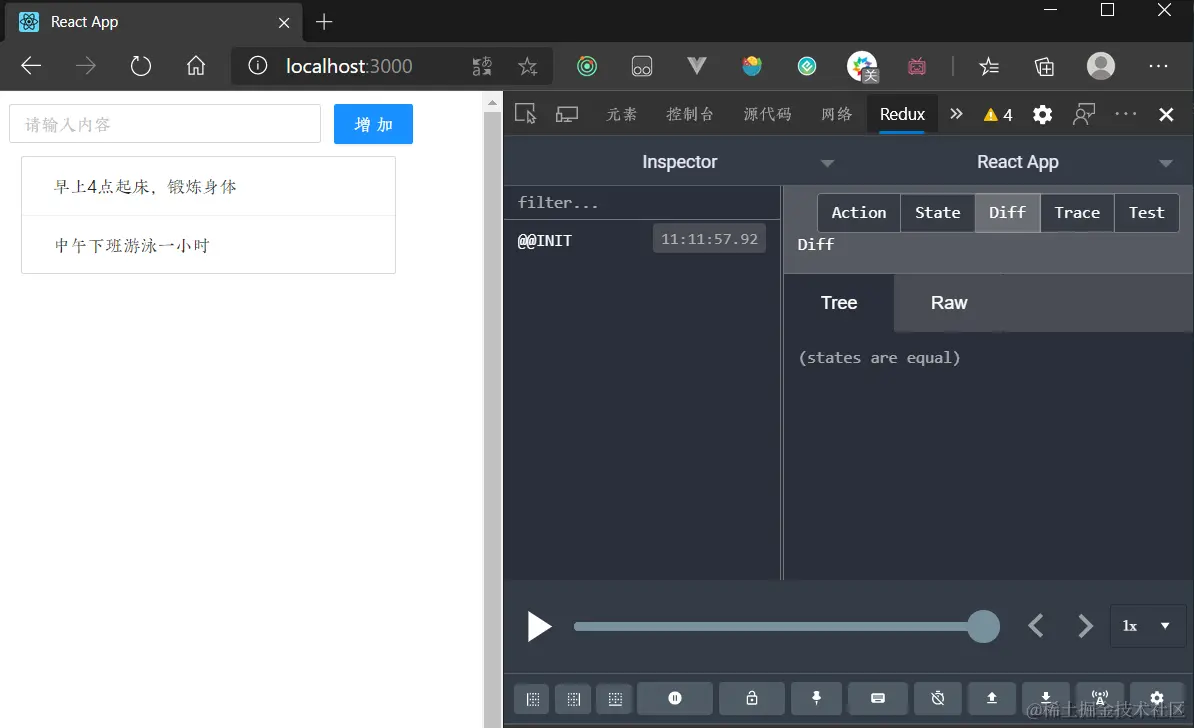This screenshot has height=728, width=1194.
Task: Click the filter actions input field
Action: pos(642,203)
